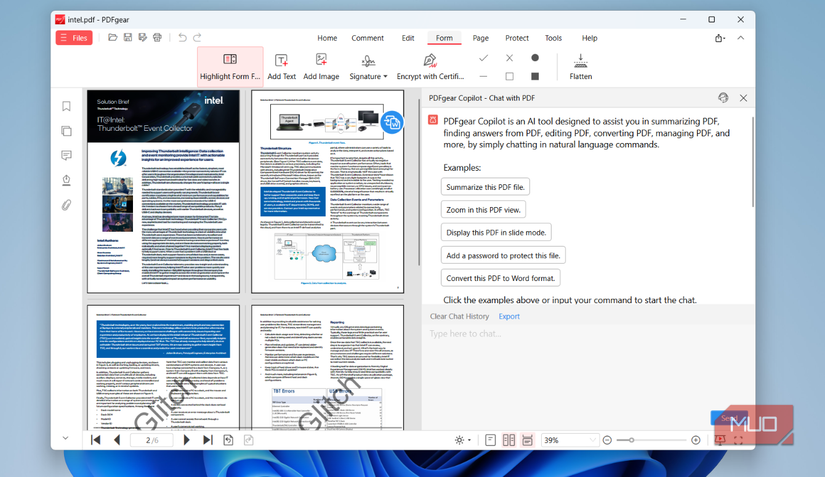Go to the last page

point(208,440)
